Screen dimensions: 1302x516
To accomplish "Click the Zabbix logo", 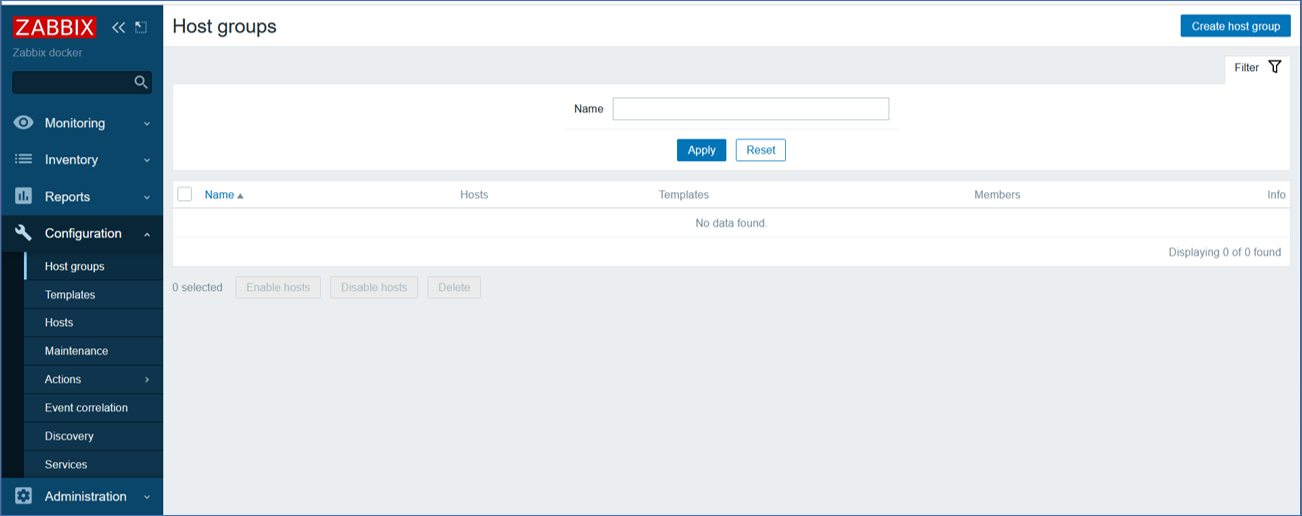I will click(55, 27).
